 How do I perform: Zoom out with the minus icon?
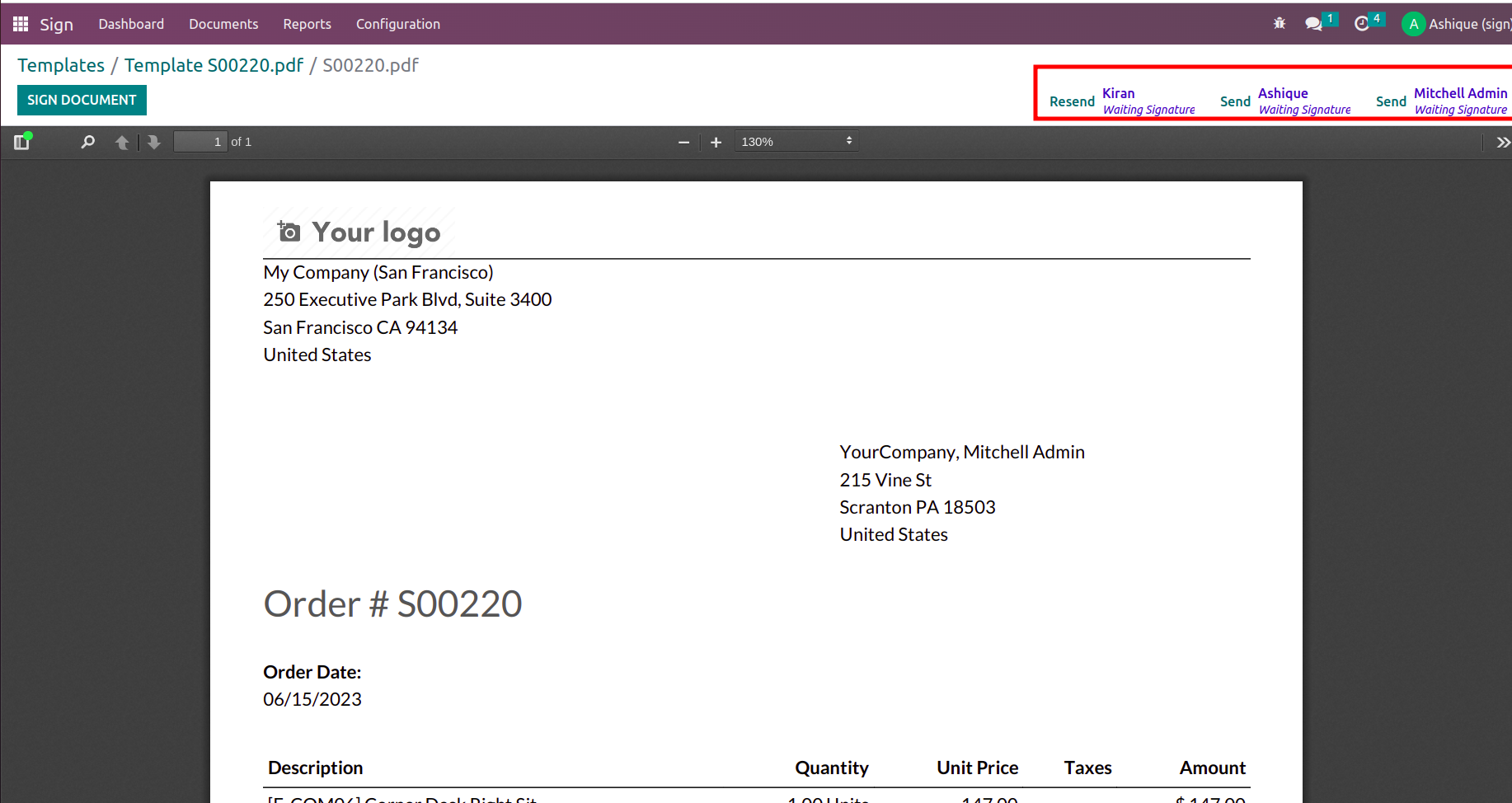coord(683,142)
